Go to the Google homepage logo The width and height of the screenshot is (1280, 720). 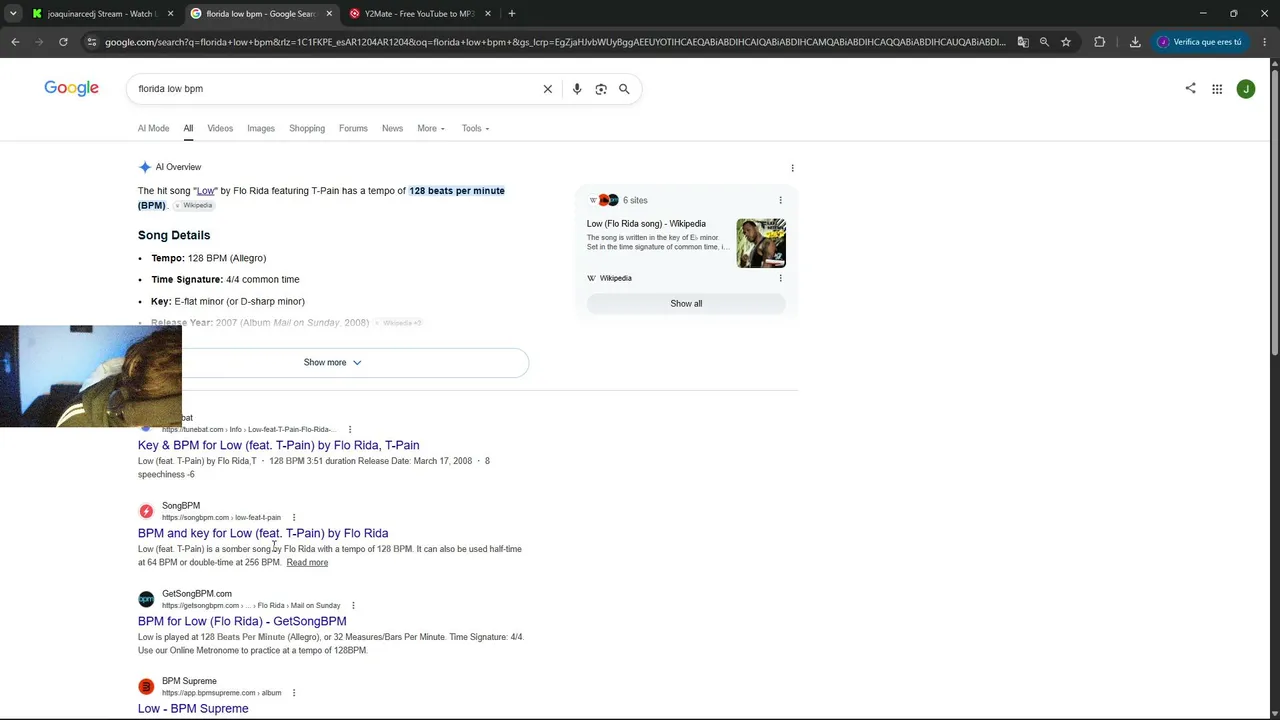71,88
